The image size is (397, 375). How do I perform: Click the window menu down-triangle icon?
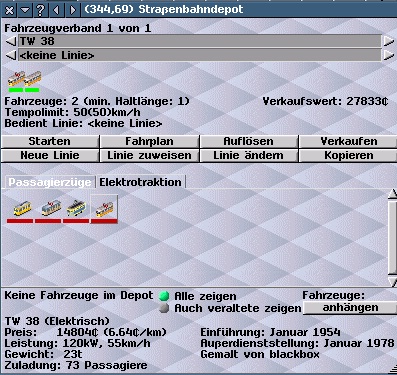pyautogui.click(x=25, y=10)
